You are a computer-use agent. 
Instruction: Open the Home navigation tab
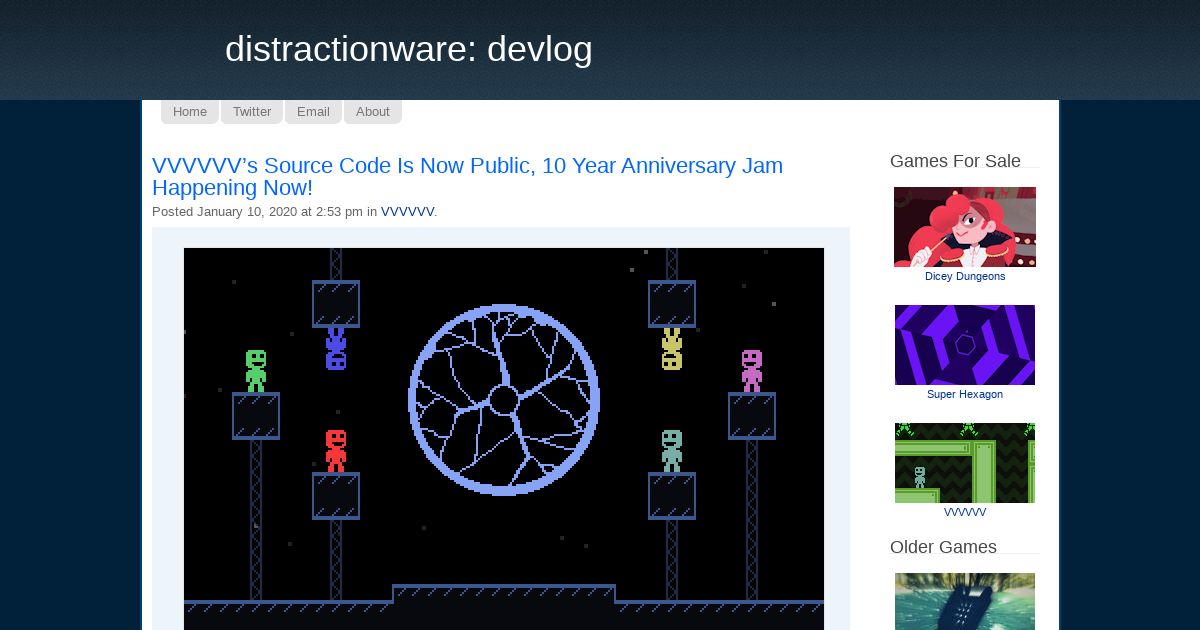click(x=190, y=112)
